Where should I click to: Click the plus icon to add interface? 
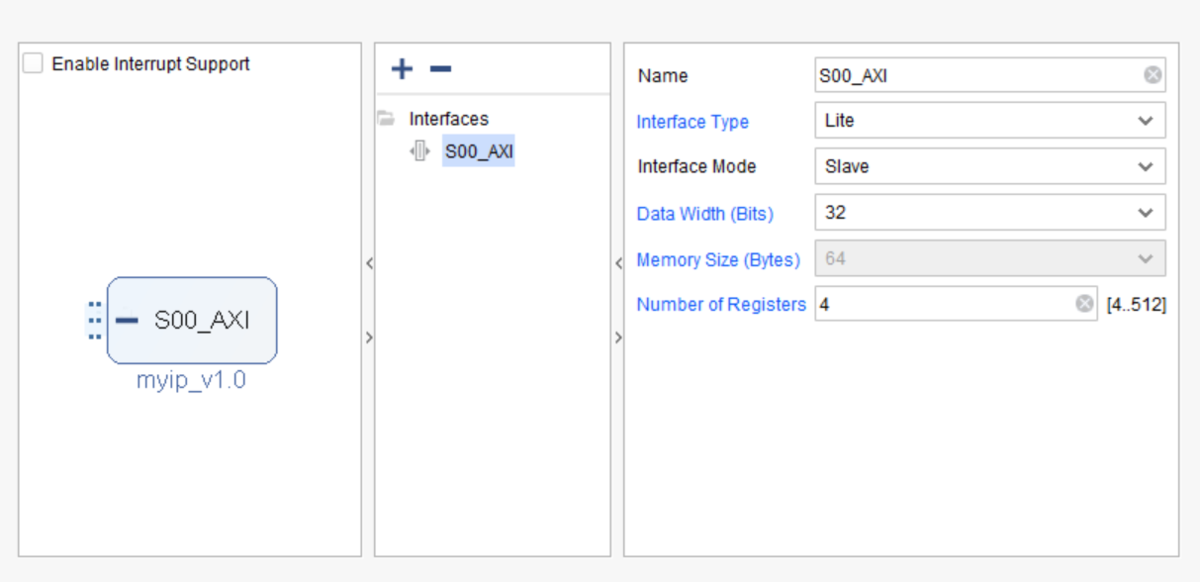(x=401, y=69)
